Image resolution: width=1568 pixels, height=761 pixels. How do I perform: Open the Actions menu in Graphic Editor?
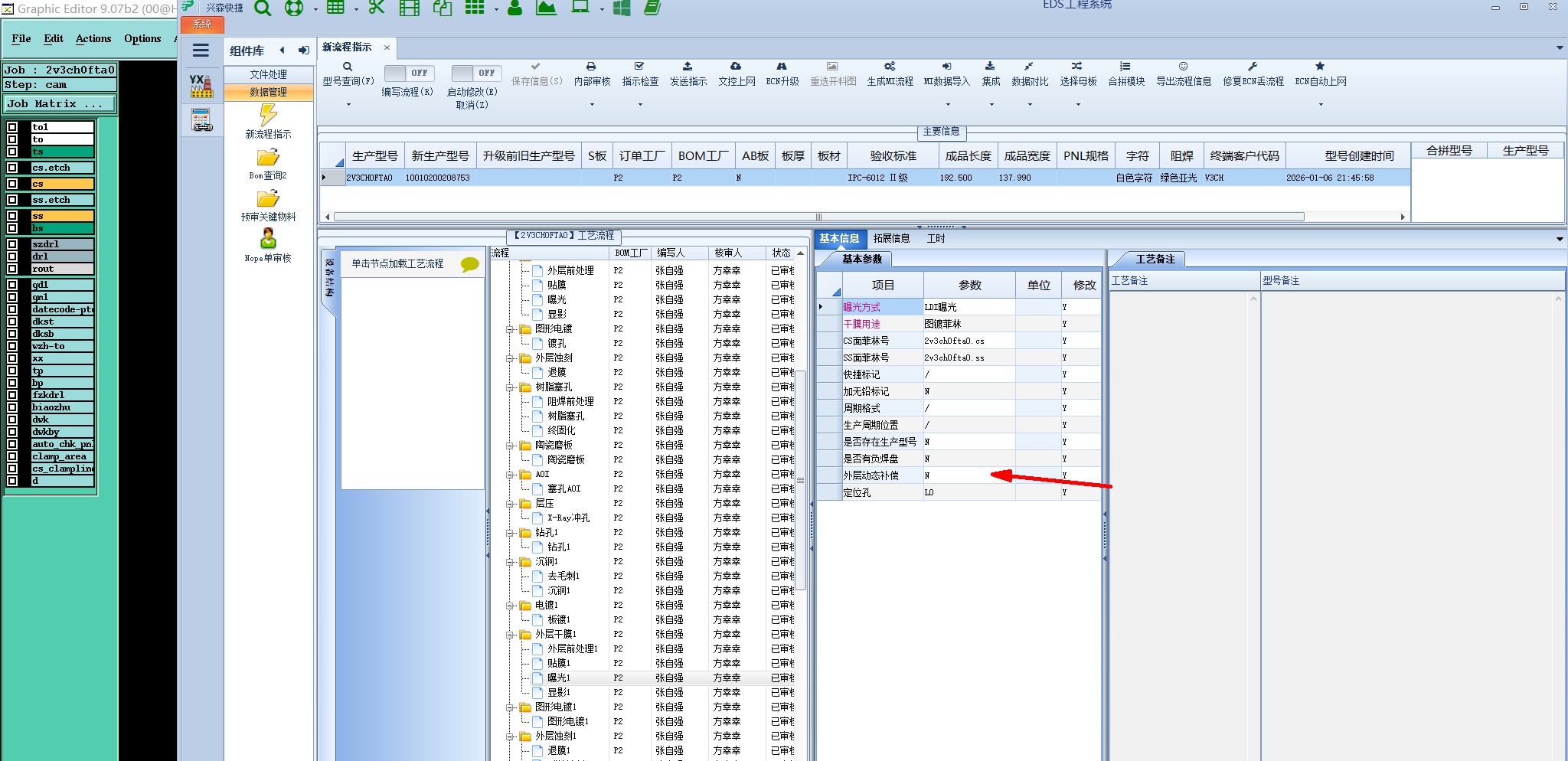pyautogui.click(x=93, y=38)
